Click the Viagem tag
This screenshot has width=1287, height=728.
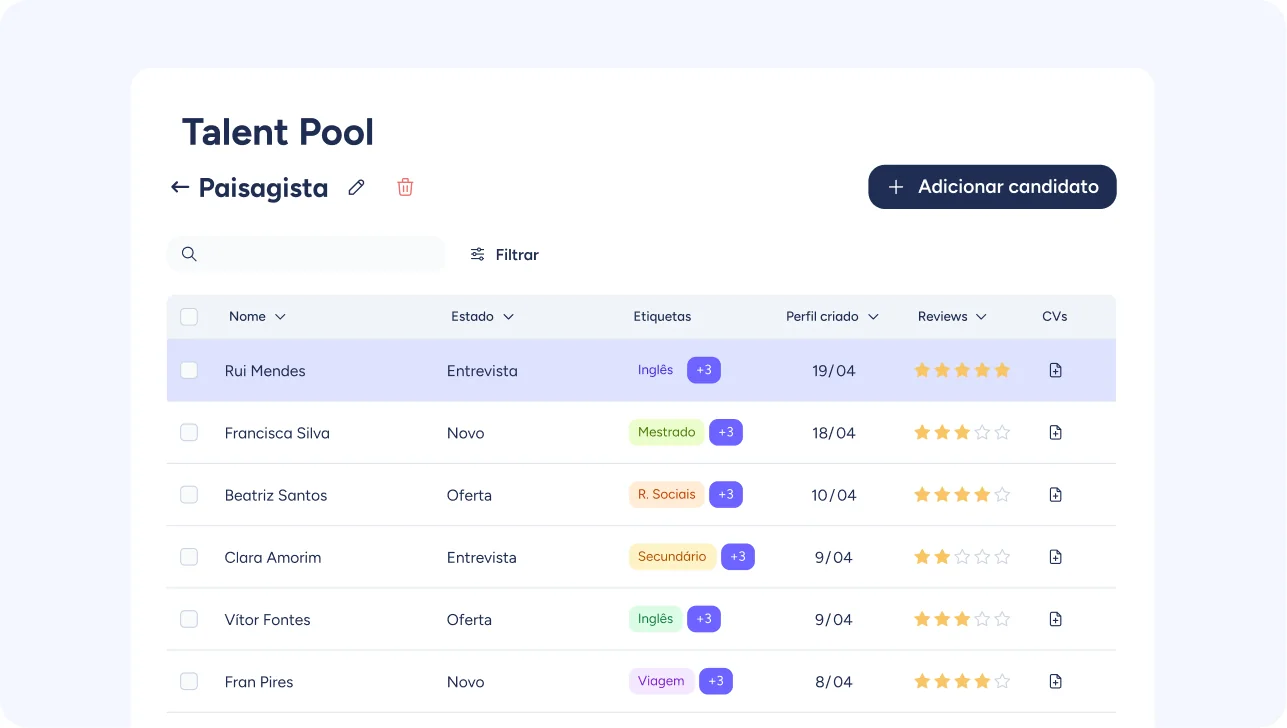661,681
